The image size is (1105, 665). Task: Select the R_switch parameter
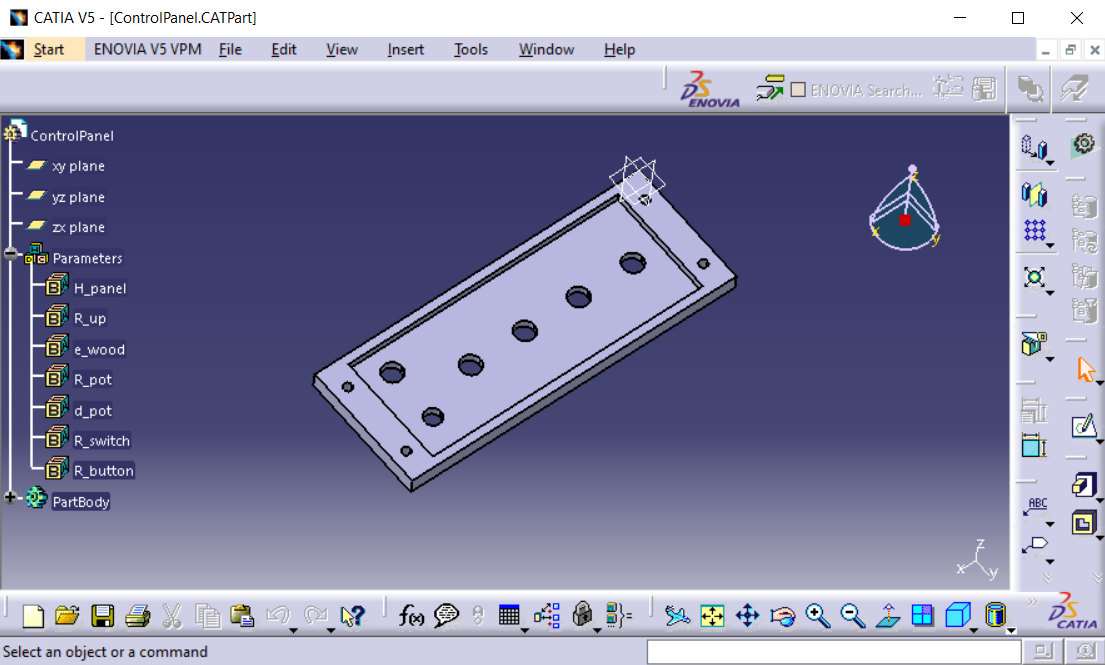103,440
